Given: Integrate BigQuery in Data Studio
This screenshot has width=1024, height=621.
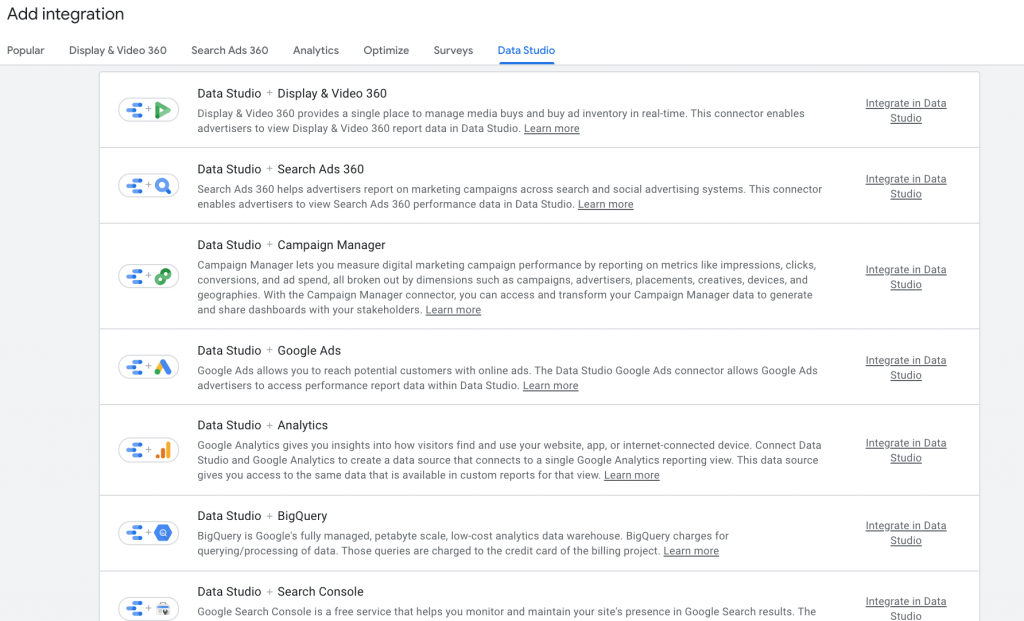Looking at the screenshot, I should pos(906,533).
